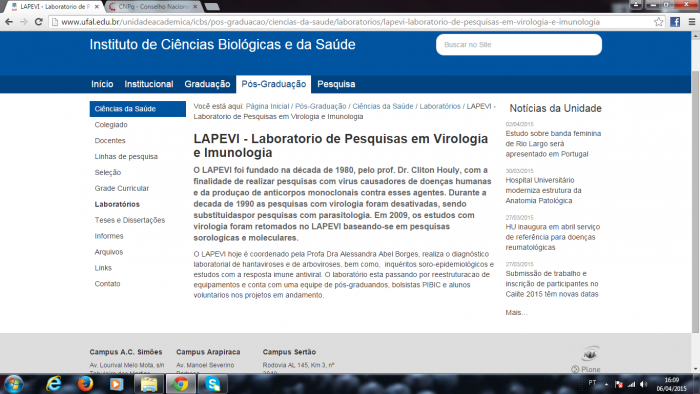Image resolution: width=700 pixels, height=394 pixels.
Task: Close the LAPEVI browser tab
Action: (x=96, y=7)
